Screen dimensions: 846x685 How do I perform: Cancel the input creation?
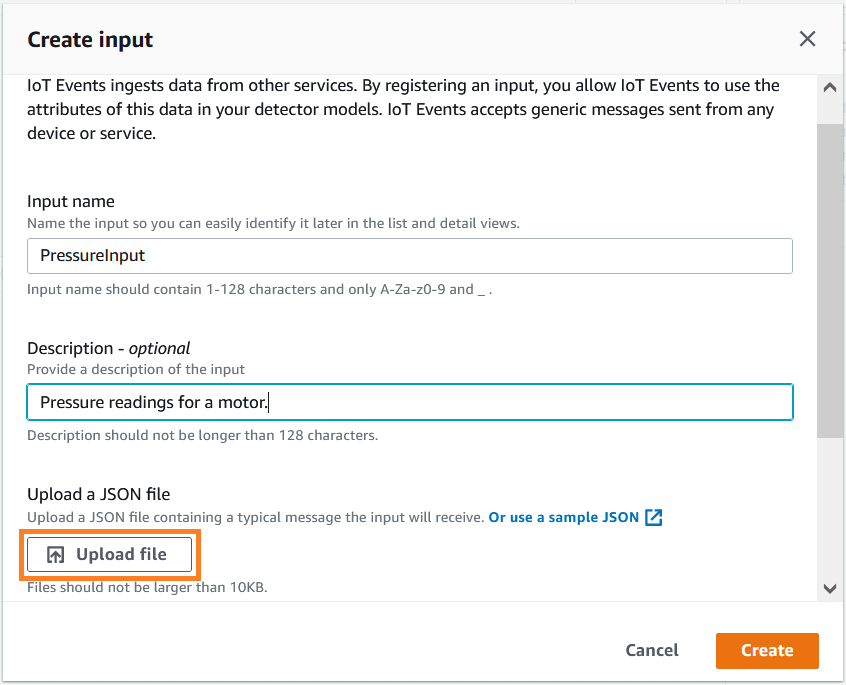point(652,650)
